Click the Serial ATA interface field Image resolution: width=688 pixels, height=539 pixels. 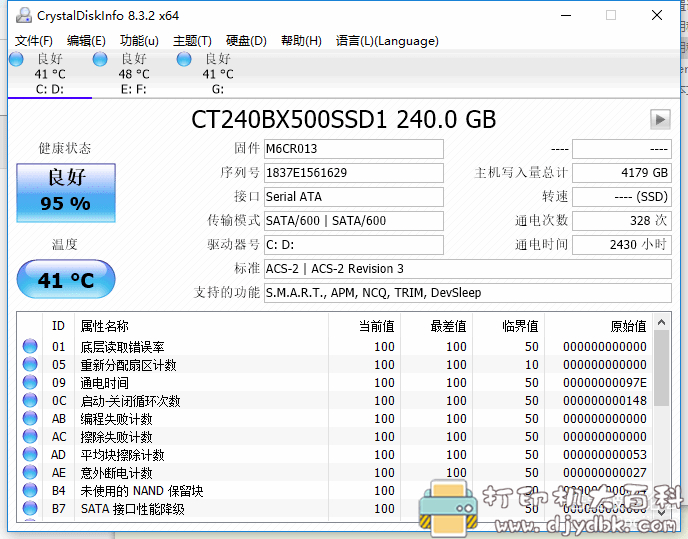point(354,197)
